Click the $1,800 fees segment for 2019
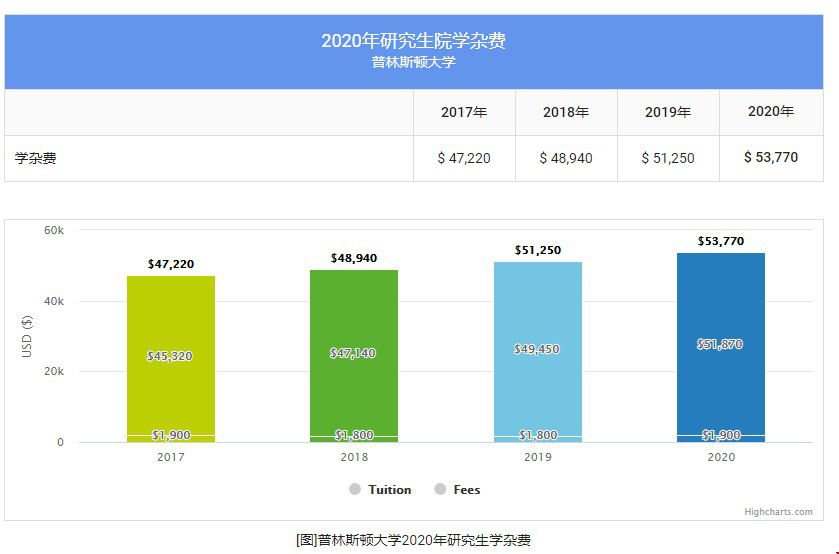 [537, 439]
